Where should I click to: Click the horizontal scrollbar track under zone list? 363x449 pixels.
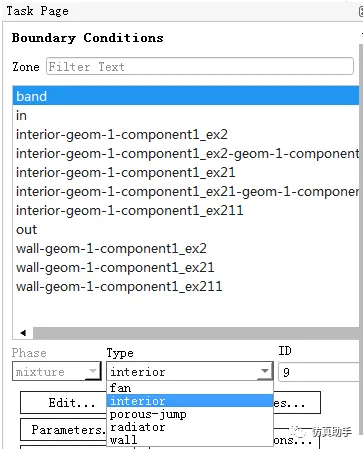point(196,333)
